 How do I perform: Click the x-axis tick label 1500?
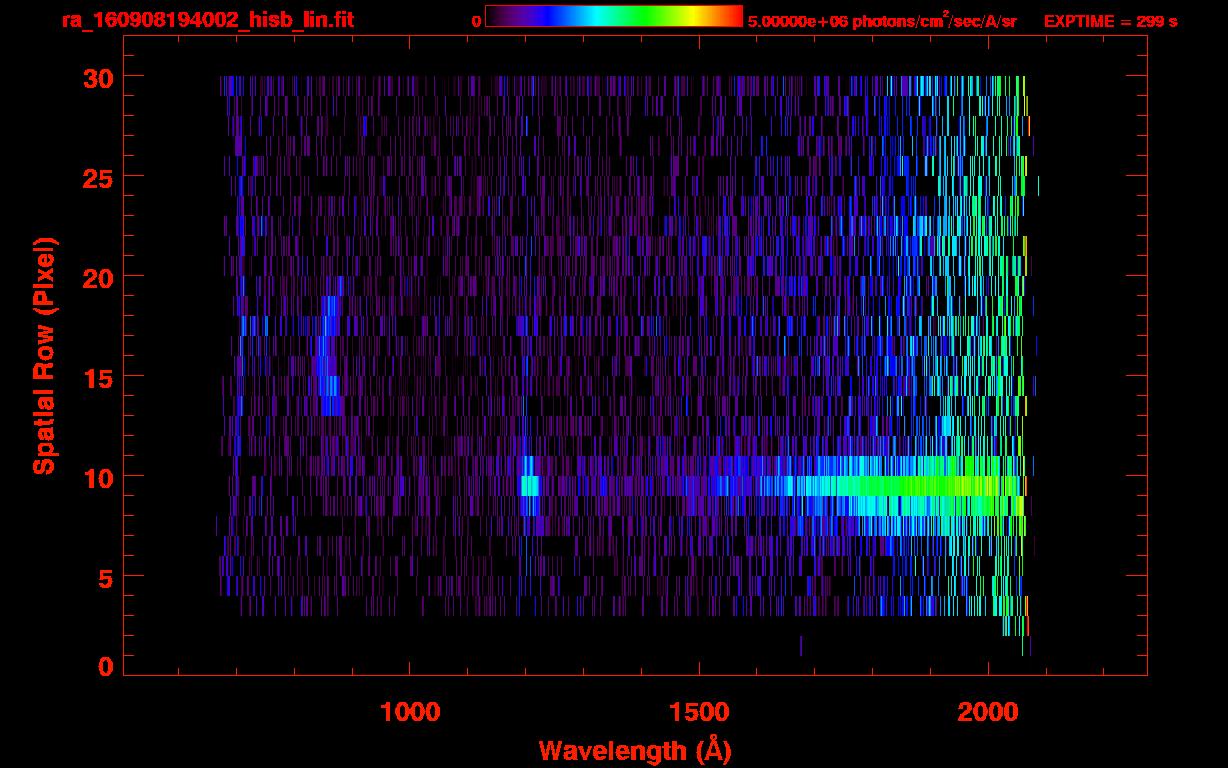pos(699,712)
